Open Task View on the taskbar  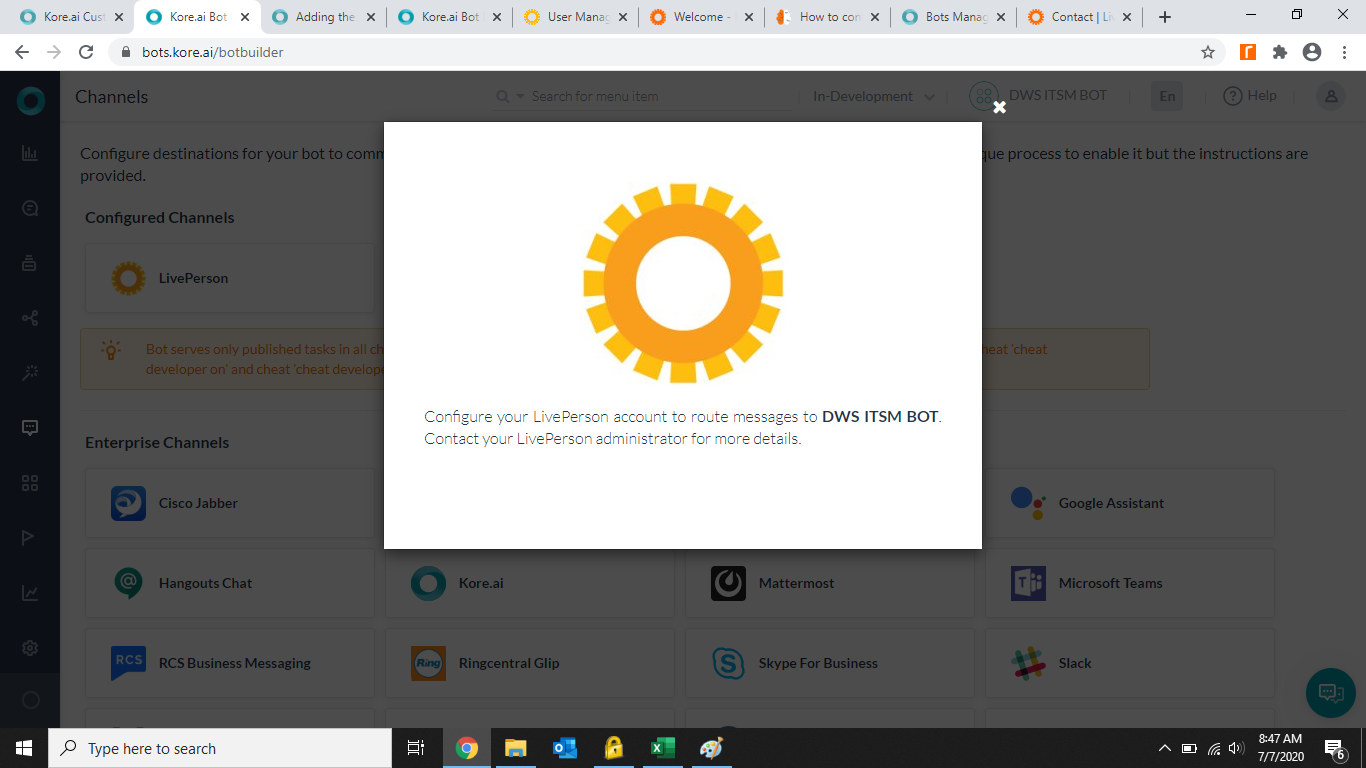point(416,748)
